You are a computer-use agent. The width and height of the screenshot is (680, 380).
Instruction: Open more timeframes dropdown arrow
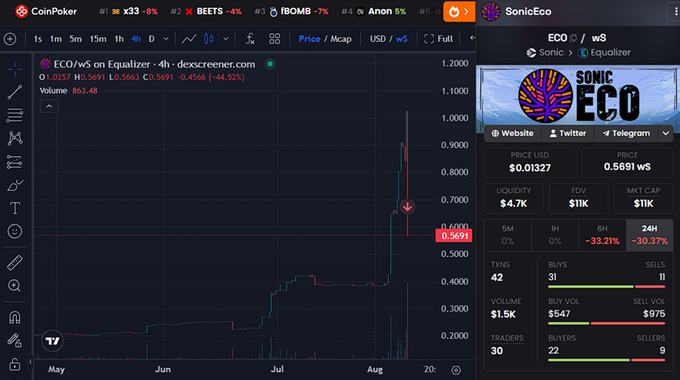pos(166,39)
